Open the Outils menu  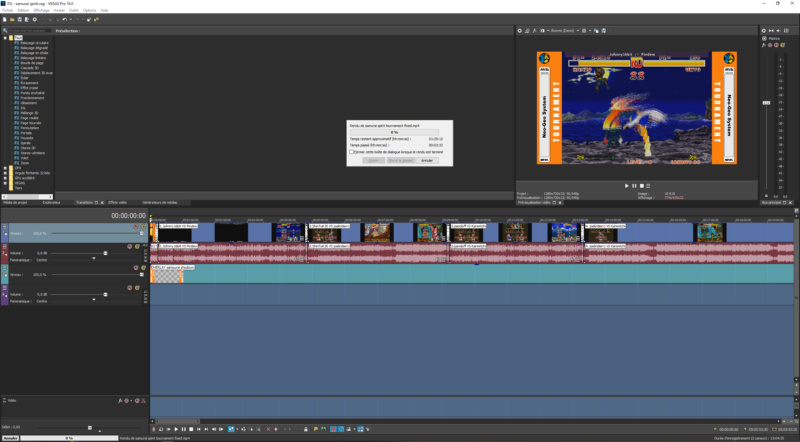(74, 10)
